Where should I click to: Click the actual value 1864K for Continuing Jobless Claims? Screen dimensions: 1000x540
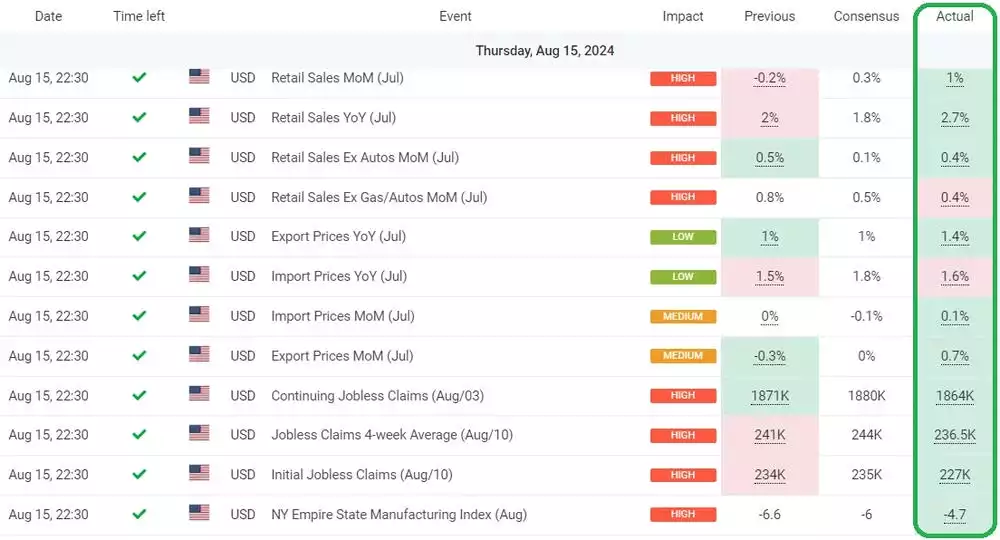pos(954,396)
